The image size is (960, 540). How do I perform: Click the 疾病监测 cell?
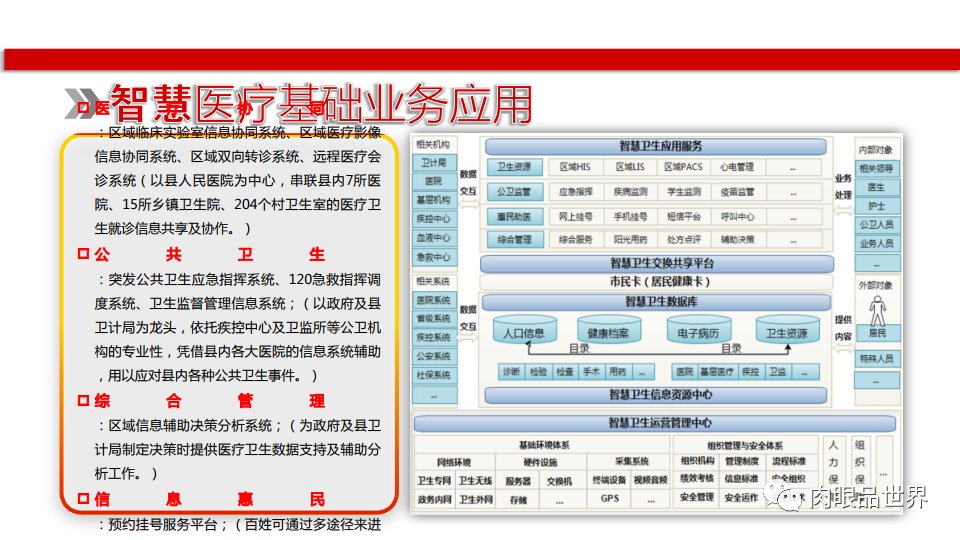630,192
